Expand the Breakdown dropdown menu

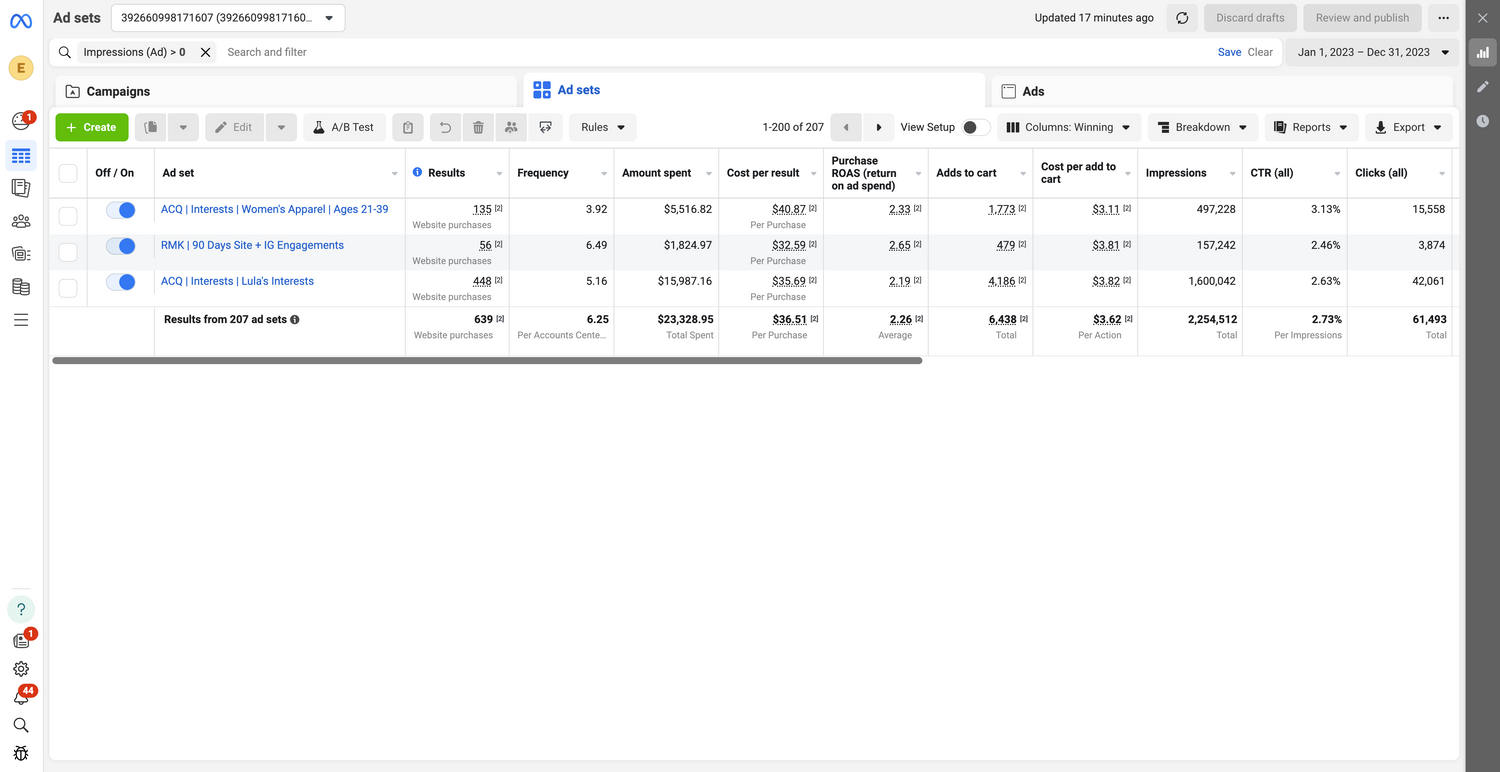click(x=1202, y=127)
